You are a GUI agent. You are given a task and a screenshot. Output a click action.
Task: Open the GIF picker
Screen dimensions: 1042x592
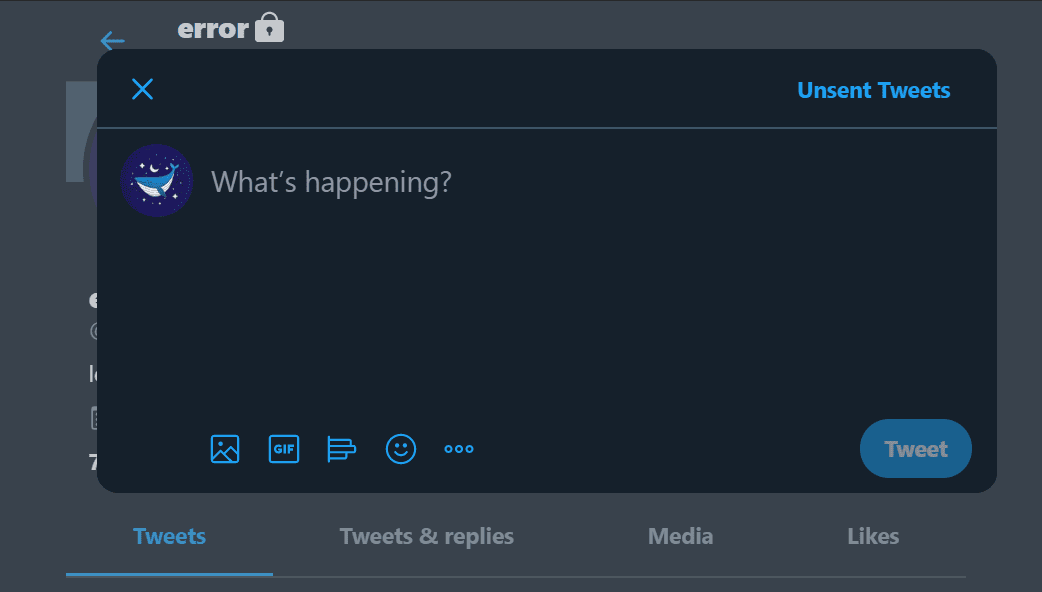pyautogui.click(x=284, y=449)
